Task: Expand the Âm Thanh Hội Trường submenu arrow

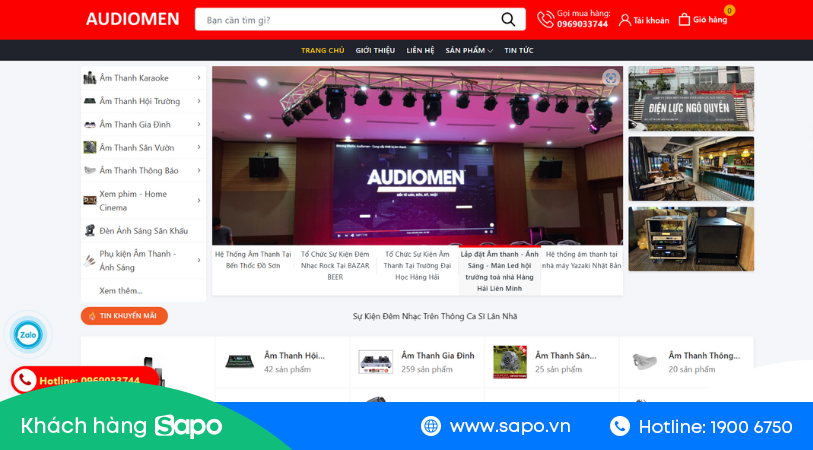Action: (199, 101)
